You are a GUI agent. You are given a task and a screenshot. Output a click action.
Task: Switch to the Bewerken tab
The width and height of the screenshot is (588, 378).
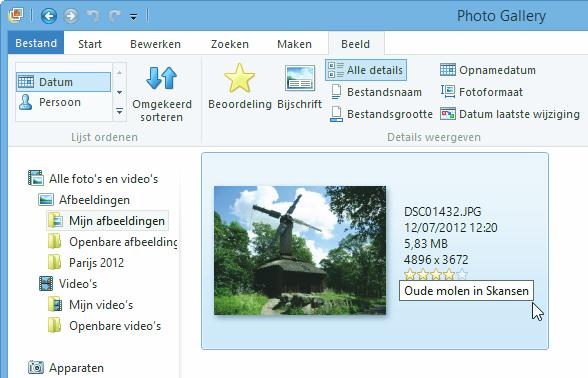pyautogui.click(x=155, y=44)
